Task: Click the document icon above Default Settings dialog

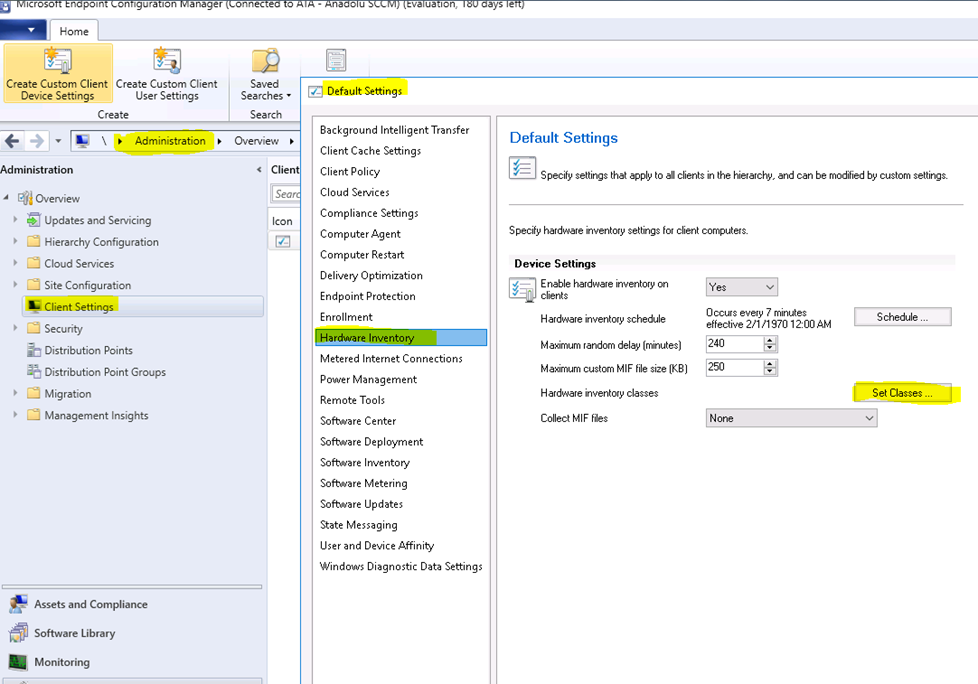Action: [336, 60]
